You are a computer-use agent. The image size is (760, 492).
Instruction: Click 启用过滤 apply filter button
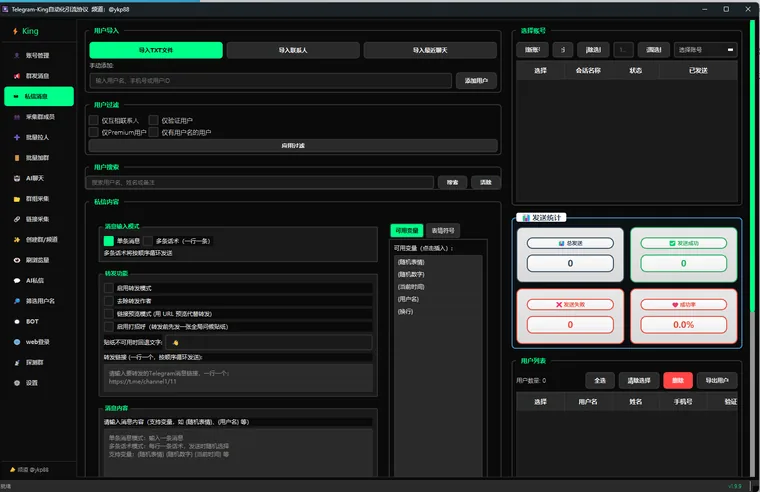[x=293, y=145]
